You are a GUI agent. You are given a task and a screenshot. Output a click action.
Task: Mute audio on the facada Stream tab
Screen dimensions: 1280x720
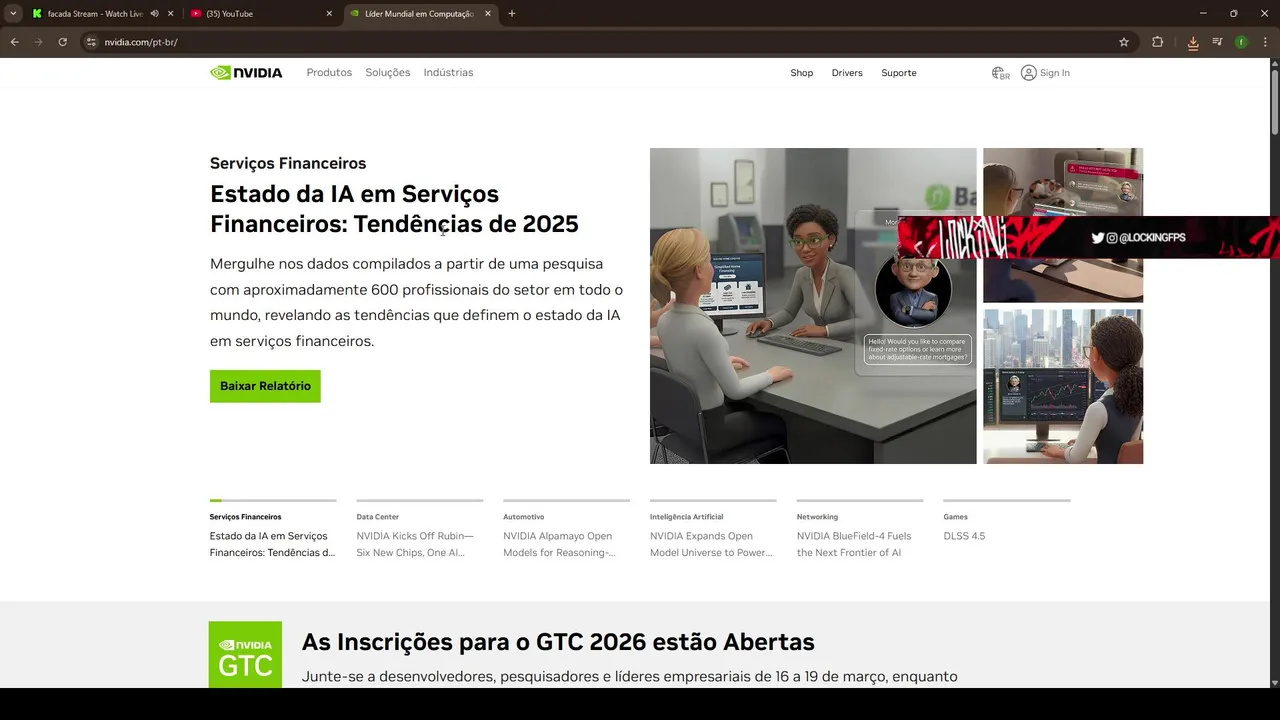pos(154,14)
